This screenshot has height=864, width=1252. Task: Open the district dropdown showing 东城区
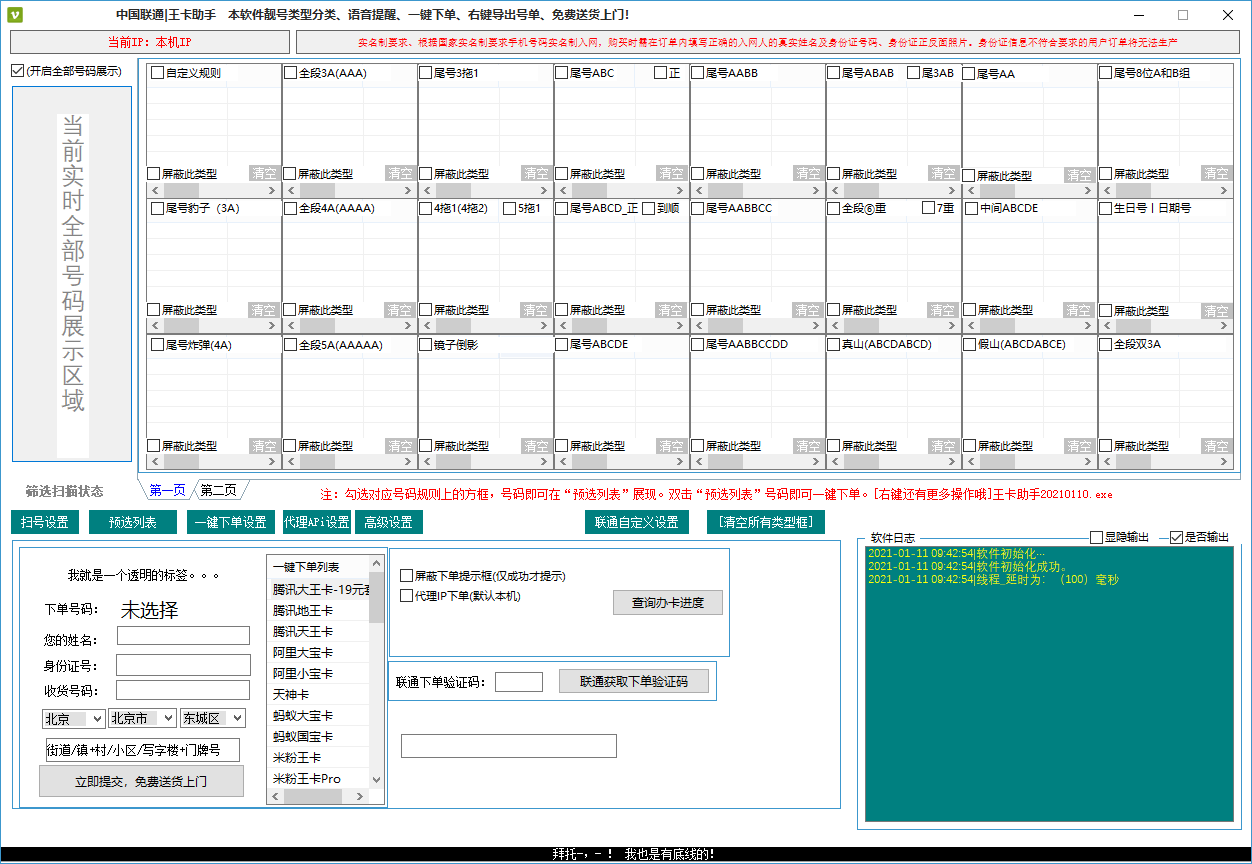212,718
